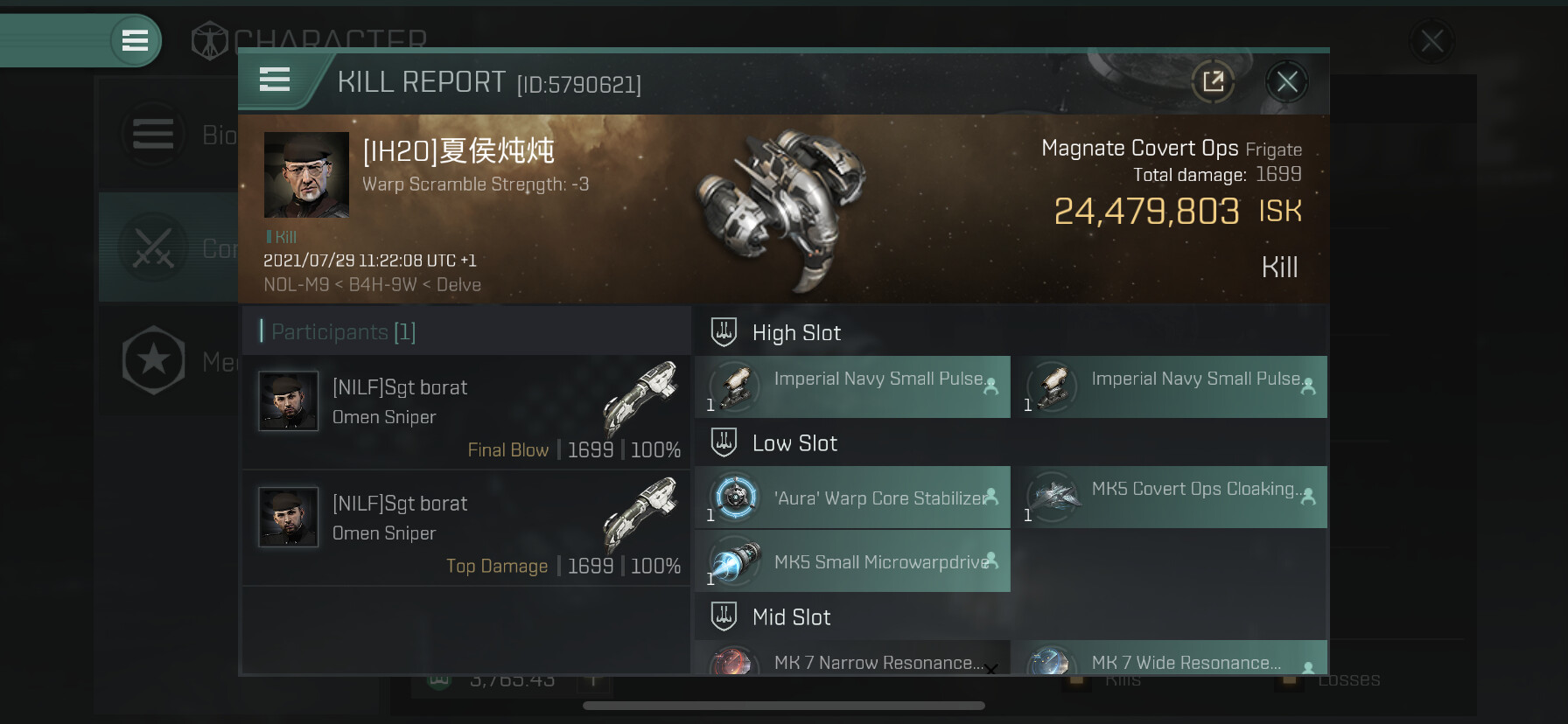Select the MK 7 Wide Resonance module

pos(1170,658)
